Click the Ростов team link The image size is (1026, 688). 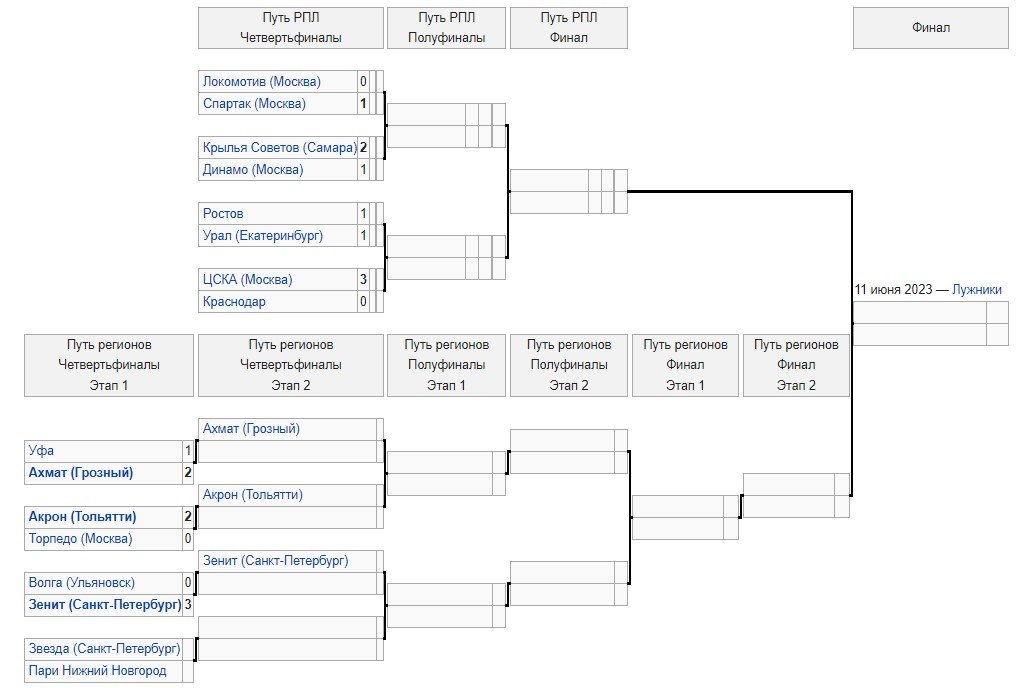point(223,213)
